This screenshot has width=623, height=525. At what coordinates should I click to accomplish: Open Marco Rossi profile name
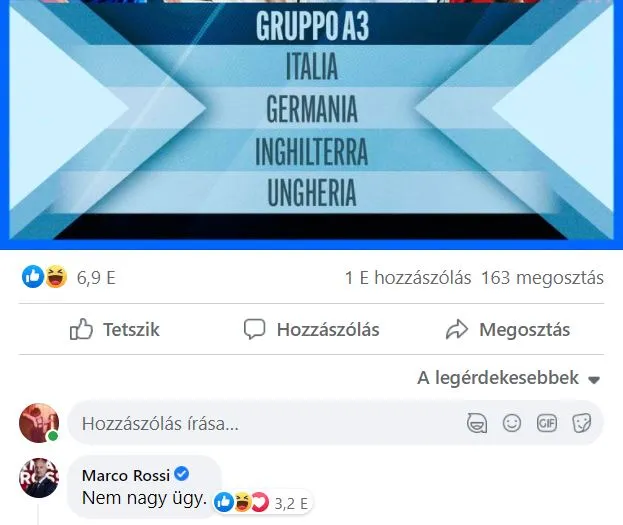pyautogui.click(x=126, y=475)
